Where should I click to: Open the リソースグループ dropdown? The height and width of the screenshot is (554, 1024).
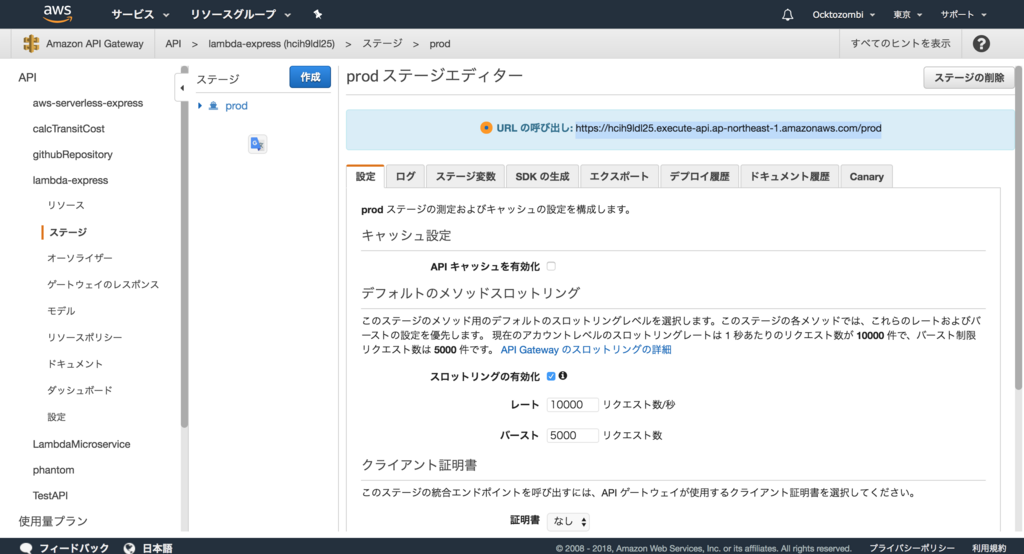pos(240,14)
